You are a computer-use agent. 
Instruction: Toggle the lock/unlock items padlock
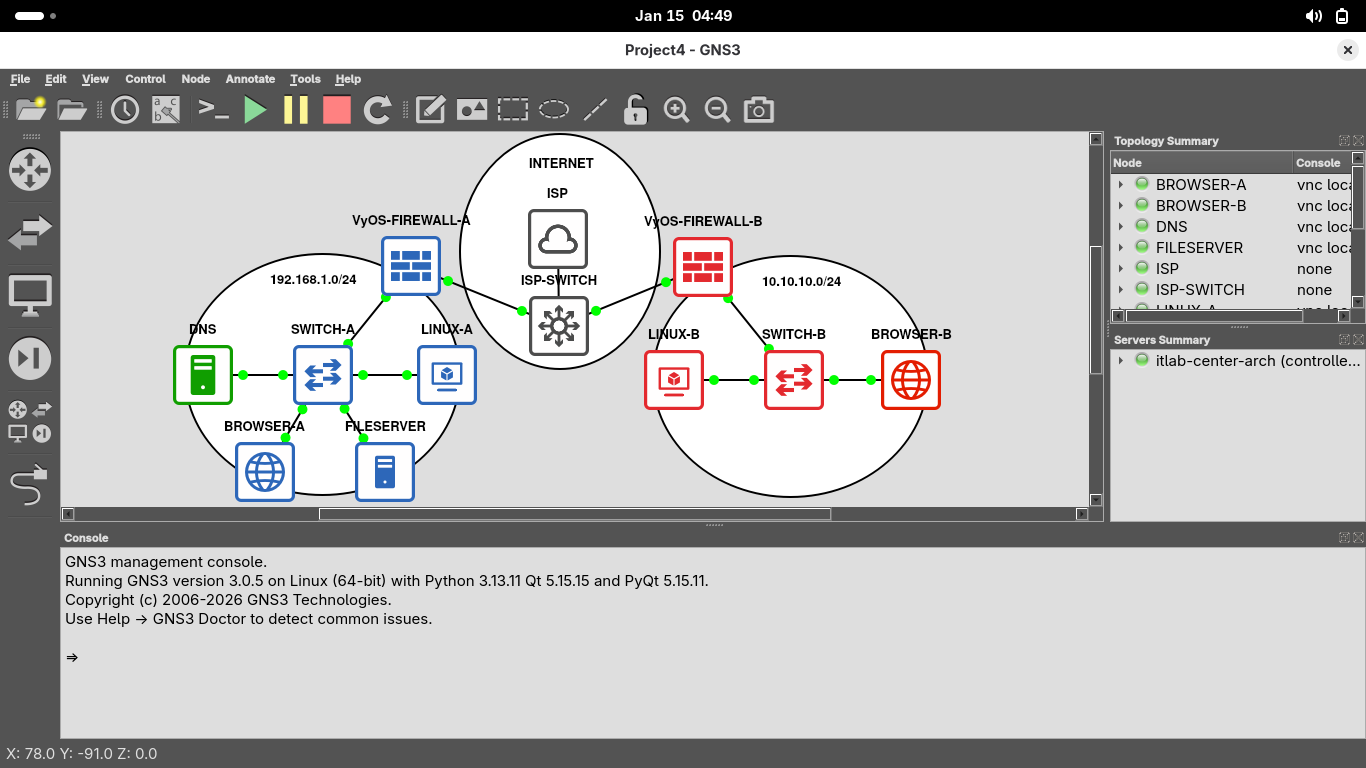(635, 110)
